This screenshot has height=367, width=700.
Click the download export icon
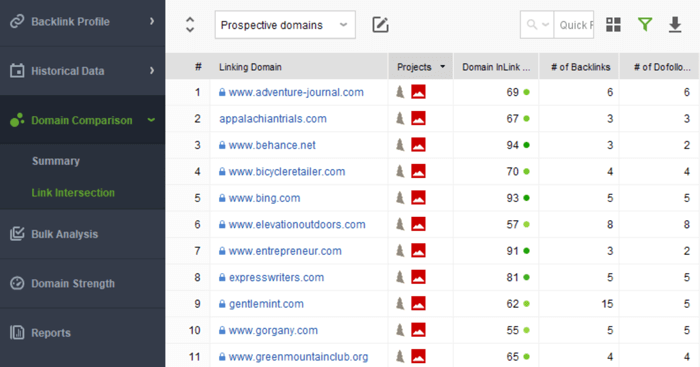point(675,25)
